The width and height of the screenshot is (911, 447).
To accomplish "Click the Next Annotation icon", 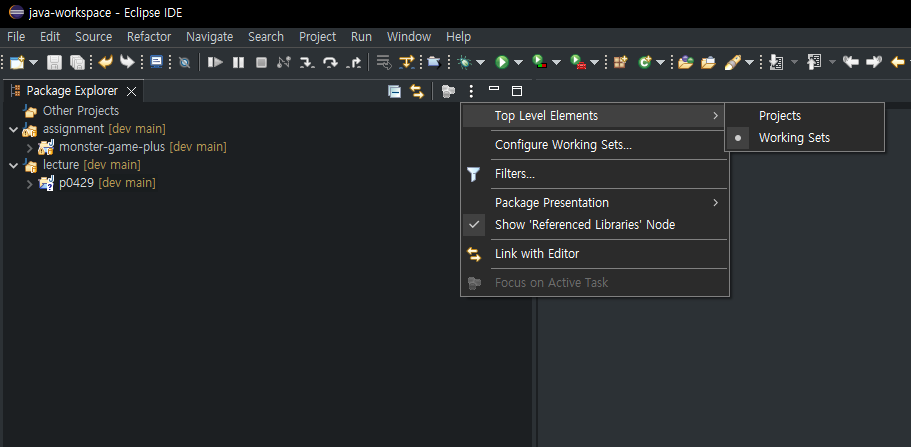I will click(776, 62).
